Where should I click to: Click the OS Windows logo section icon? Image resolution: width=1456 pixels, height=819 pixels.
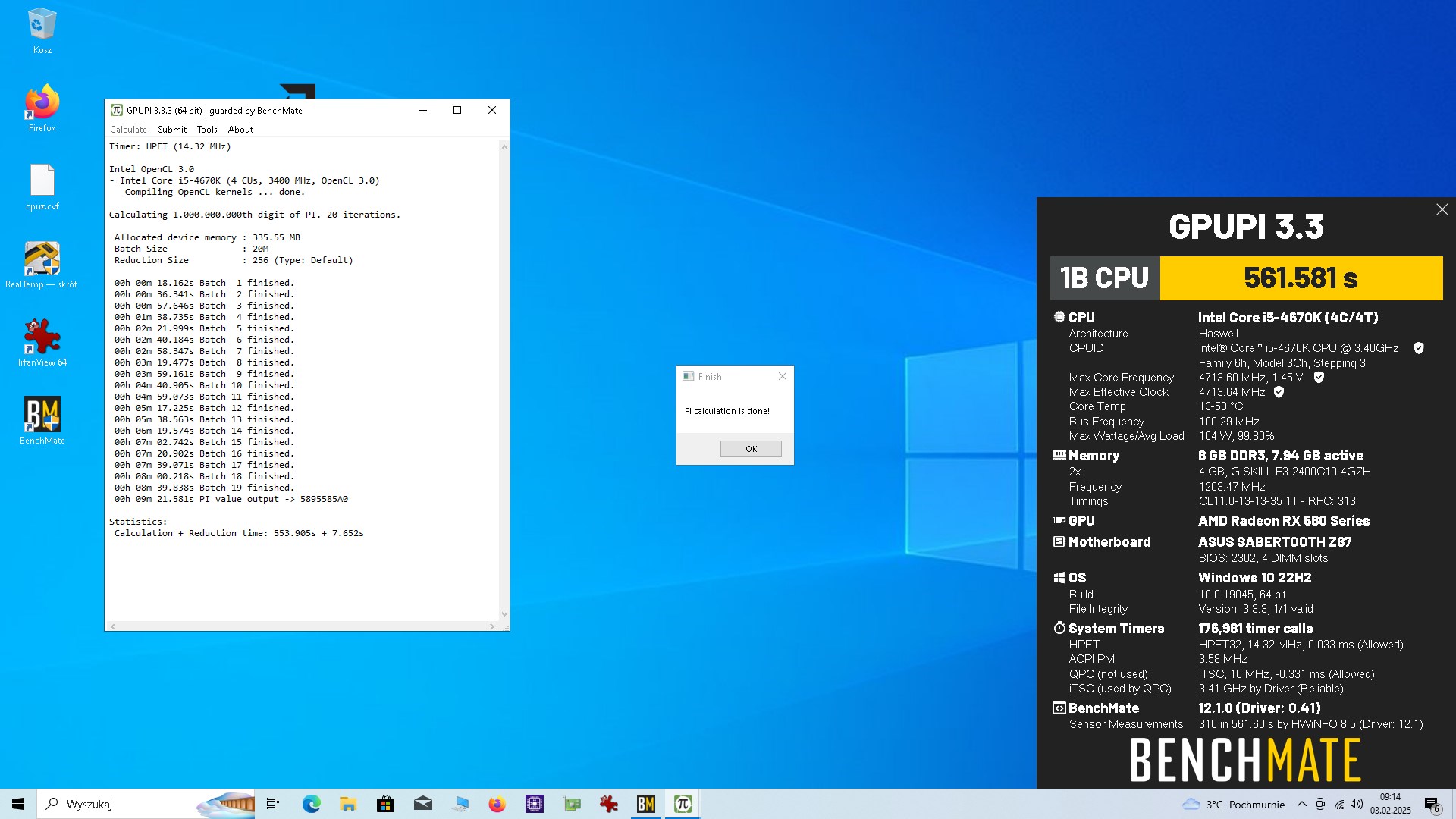point(1059,578)
